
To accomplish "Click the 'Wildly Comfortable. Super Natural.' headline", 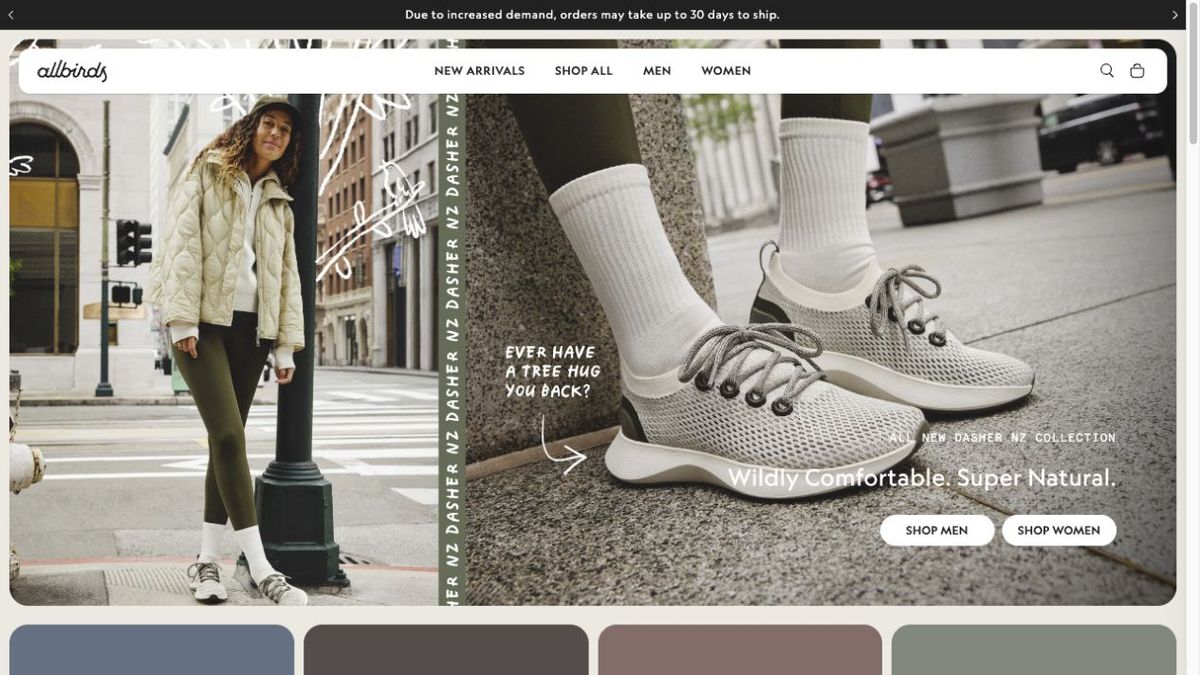I will click(921, 478).
